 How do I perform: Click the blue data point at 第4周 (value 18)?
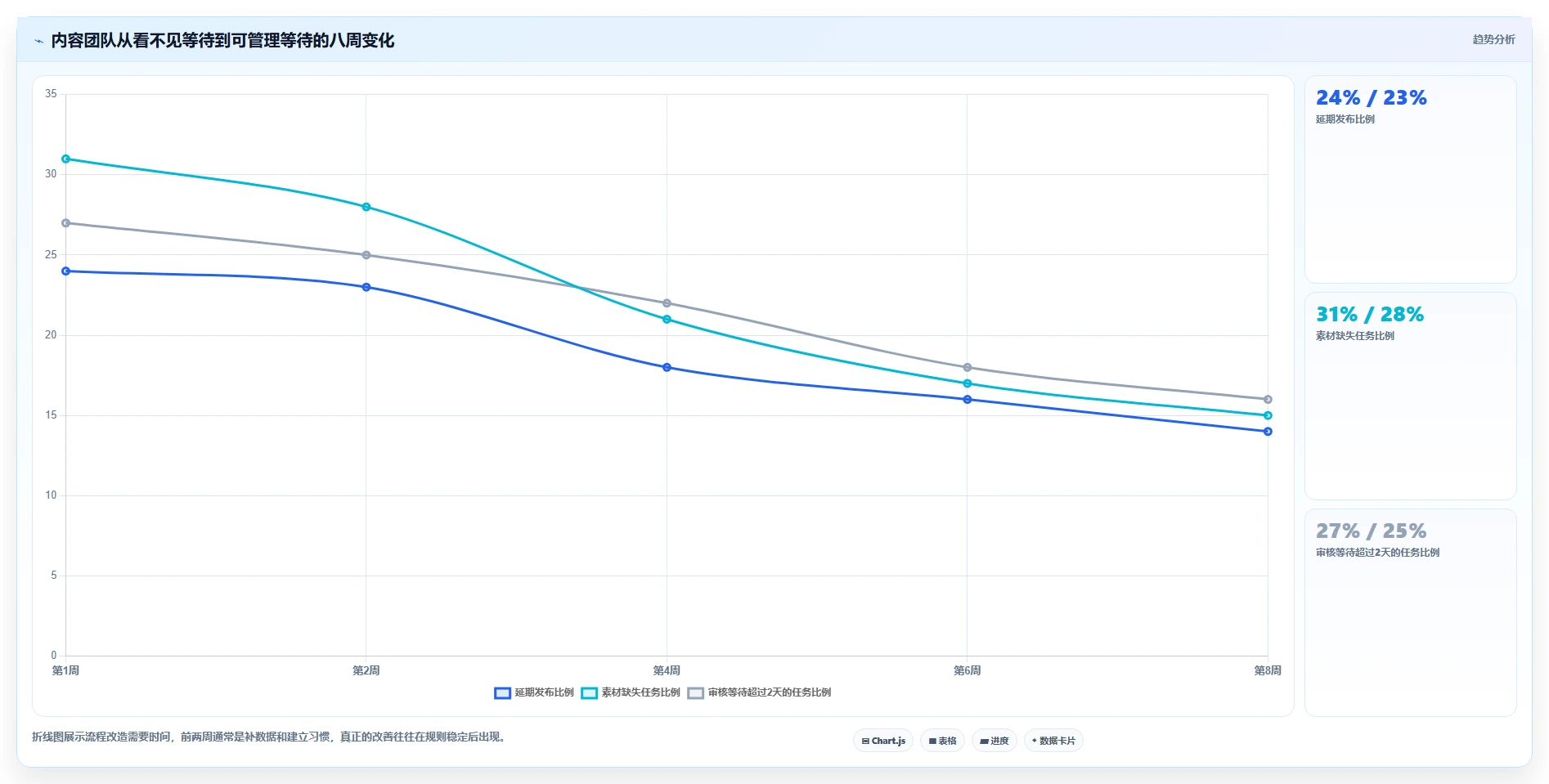(667, 368)
